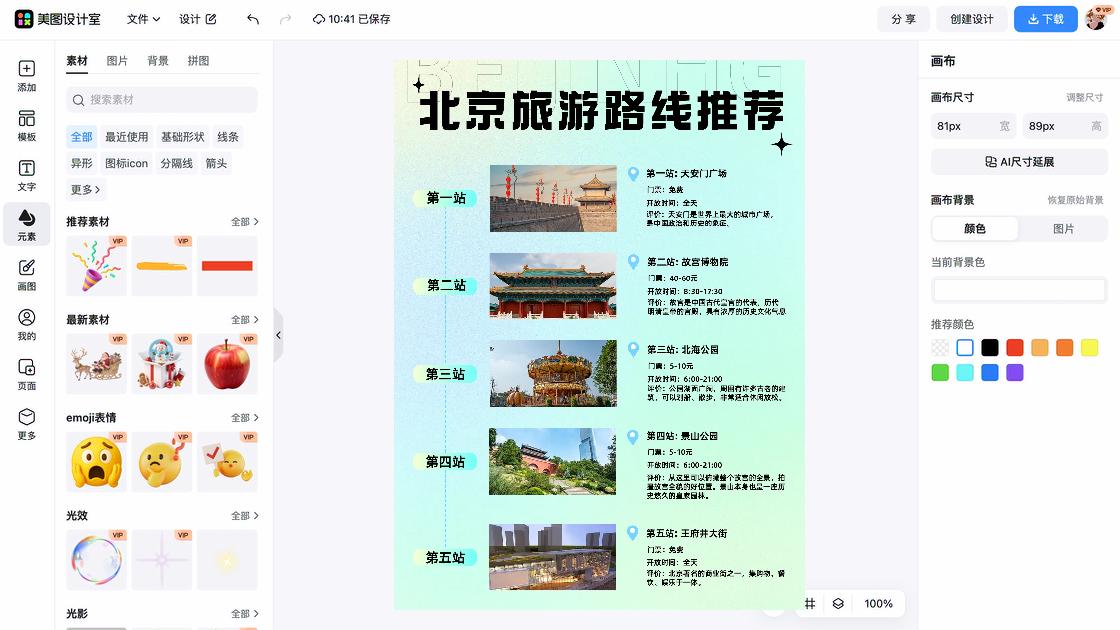The image size is (1120, 630).
Task: Select the 元素 elements sidebar item
Action: [x=26, y=225]
